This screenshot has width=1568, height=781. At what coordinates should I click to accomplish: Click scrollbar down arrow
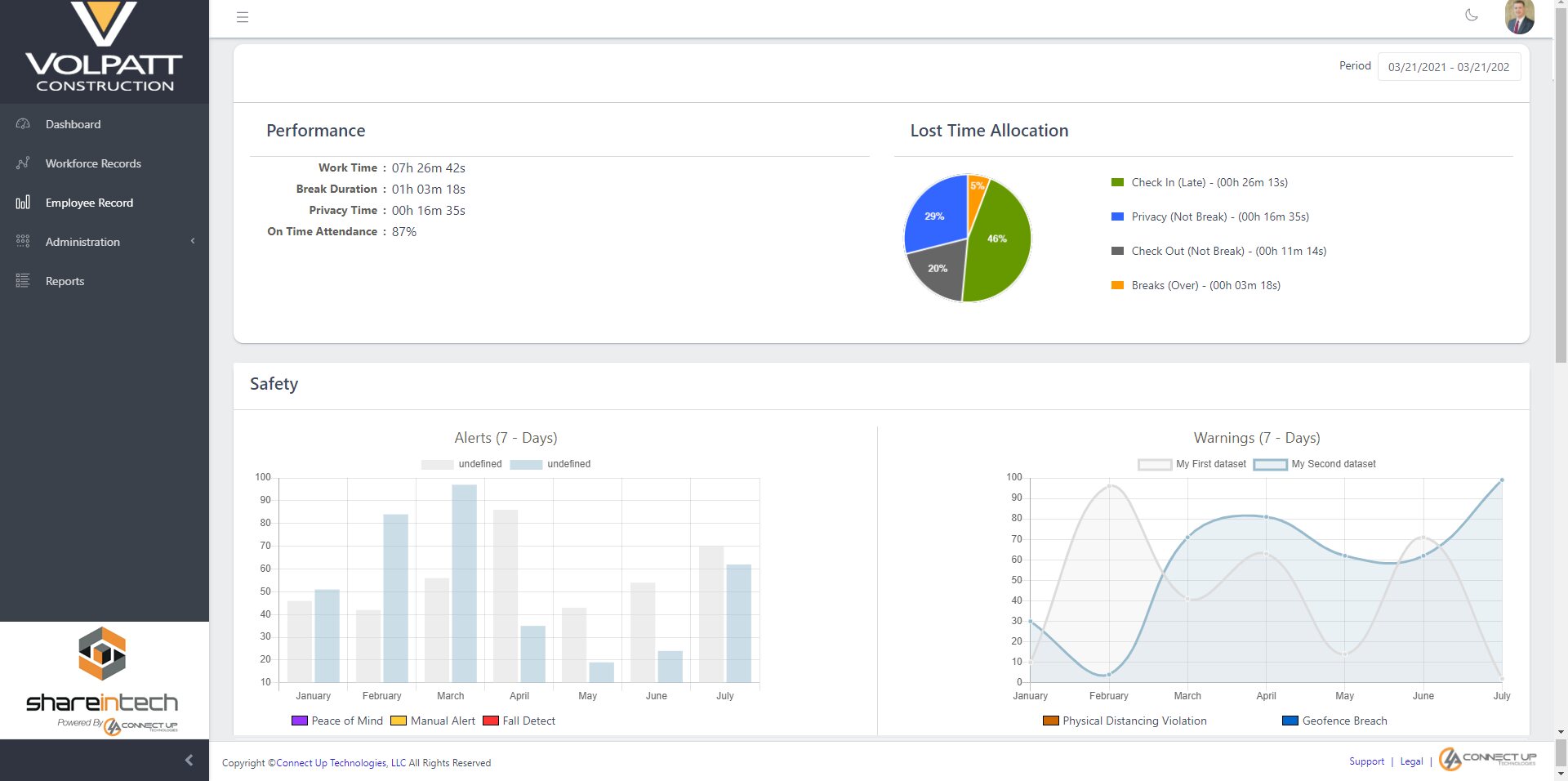click(x=1561, y=733)
